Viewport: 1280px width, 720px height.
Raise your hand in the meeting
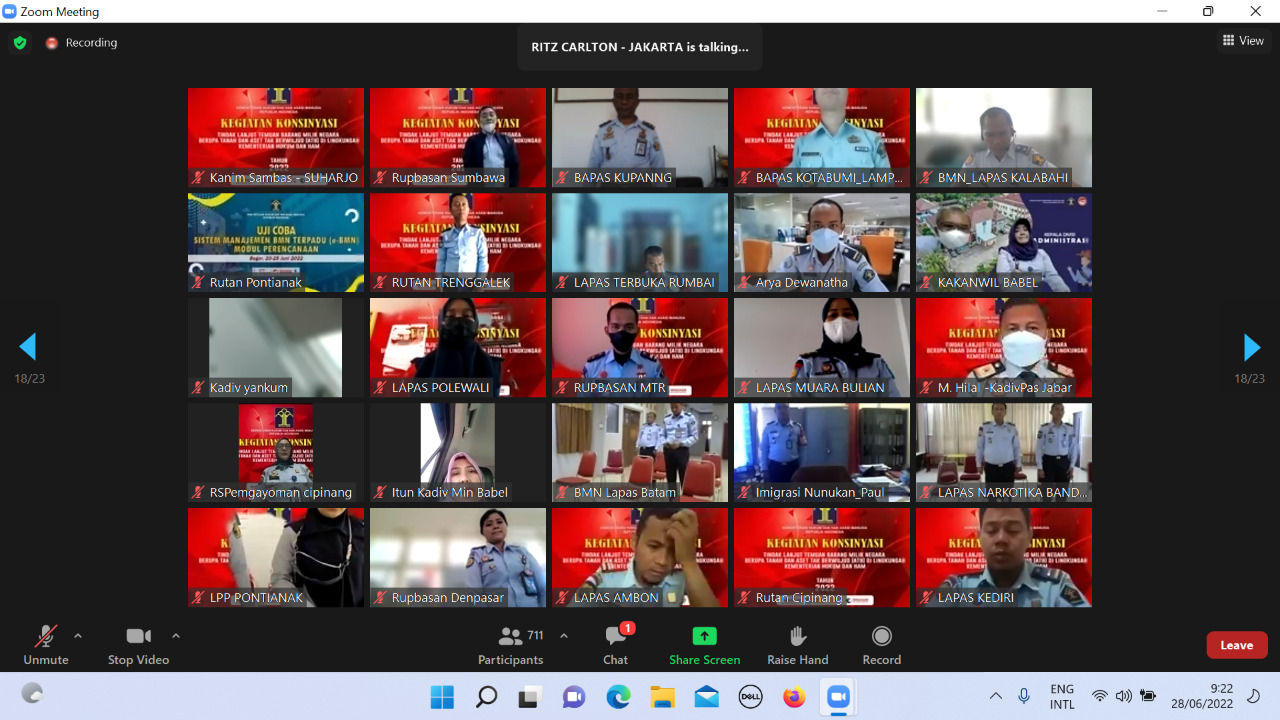click(x=797, y=645)
